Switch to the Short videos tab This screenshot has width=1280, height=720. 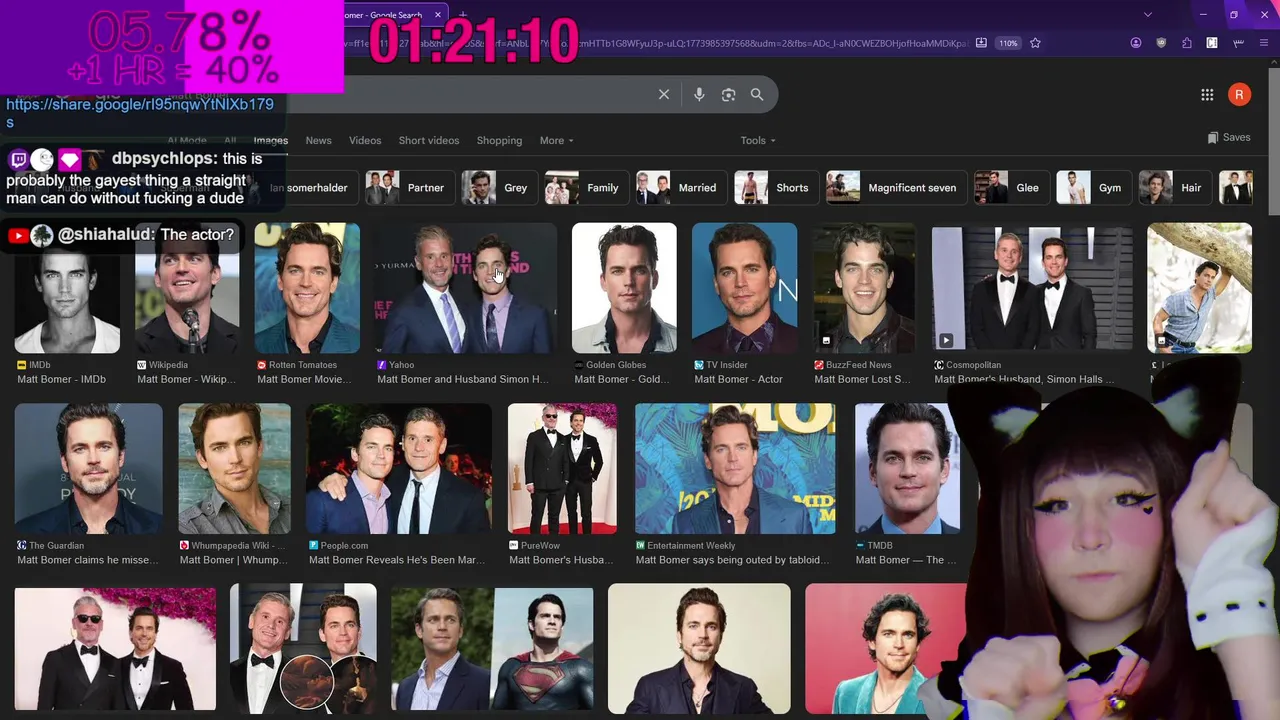click(429, 141)
